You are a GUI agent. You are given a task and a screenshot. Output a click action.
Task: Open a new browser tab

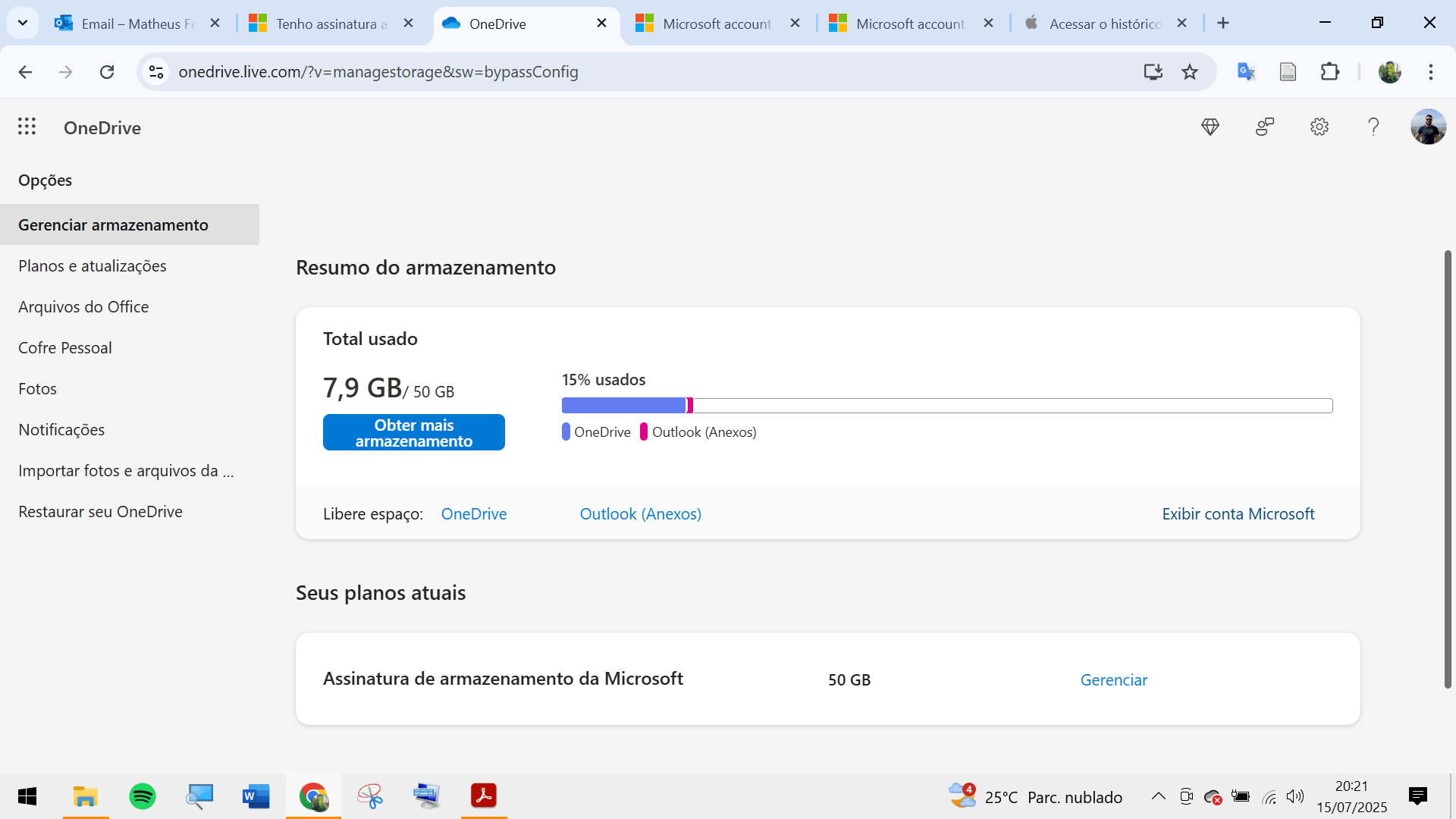tap(1223, 24)
